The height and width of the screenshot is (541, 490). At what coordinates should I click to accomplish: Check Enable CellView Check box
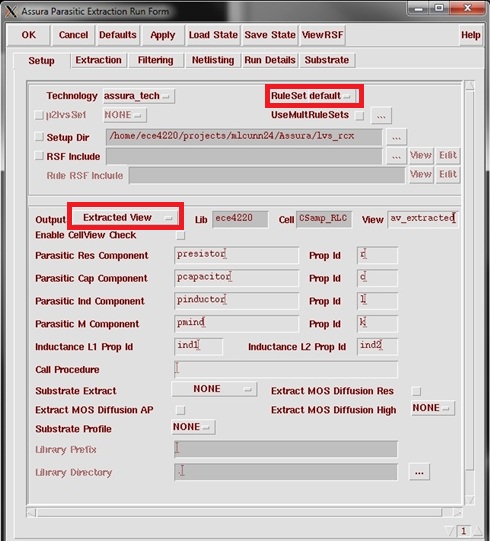180,236
